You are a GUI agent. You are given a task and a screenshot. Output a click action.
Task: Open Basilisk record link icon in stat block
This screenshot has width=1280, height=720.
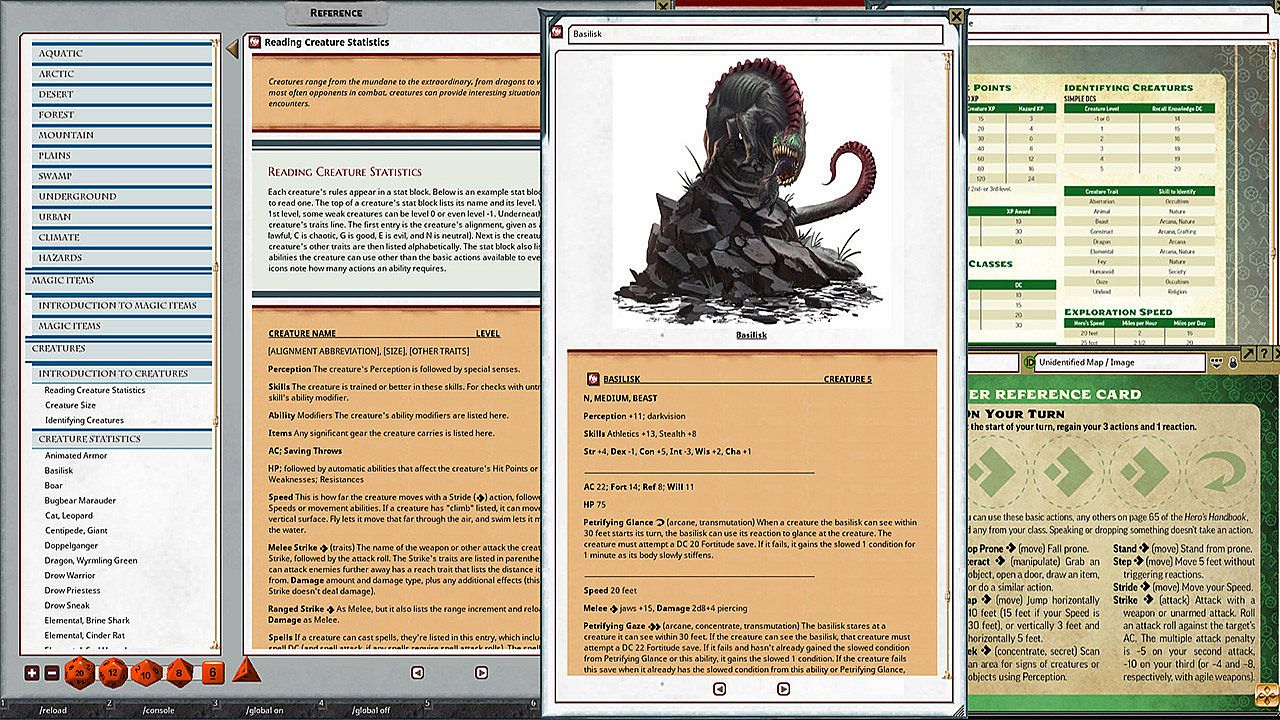(x=593, y=380)
